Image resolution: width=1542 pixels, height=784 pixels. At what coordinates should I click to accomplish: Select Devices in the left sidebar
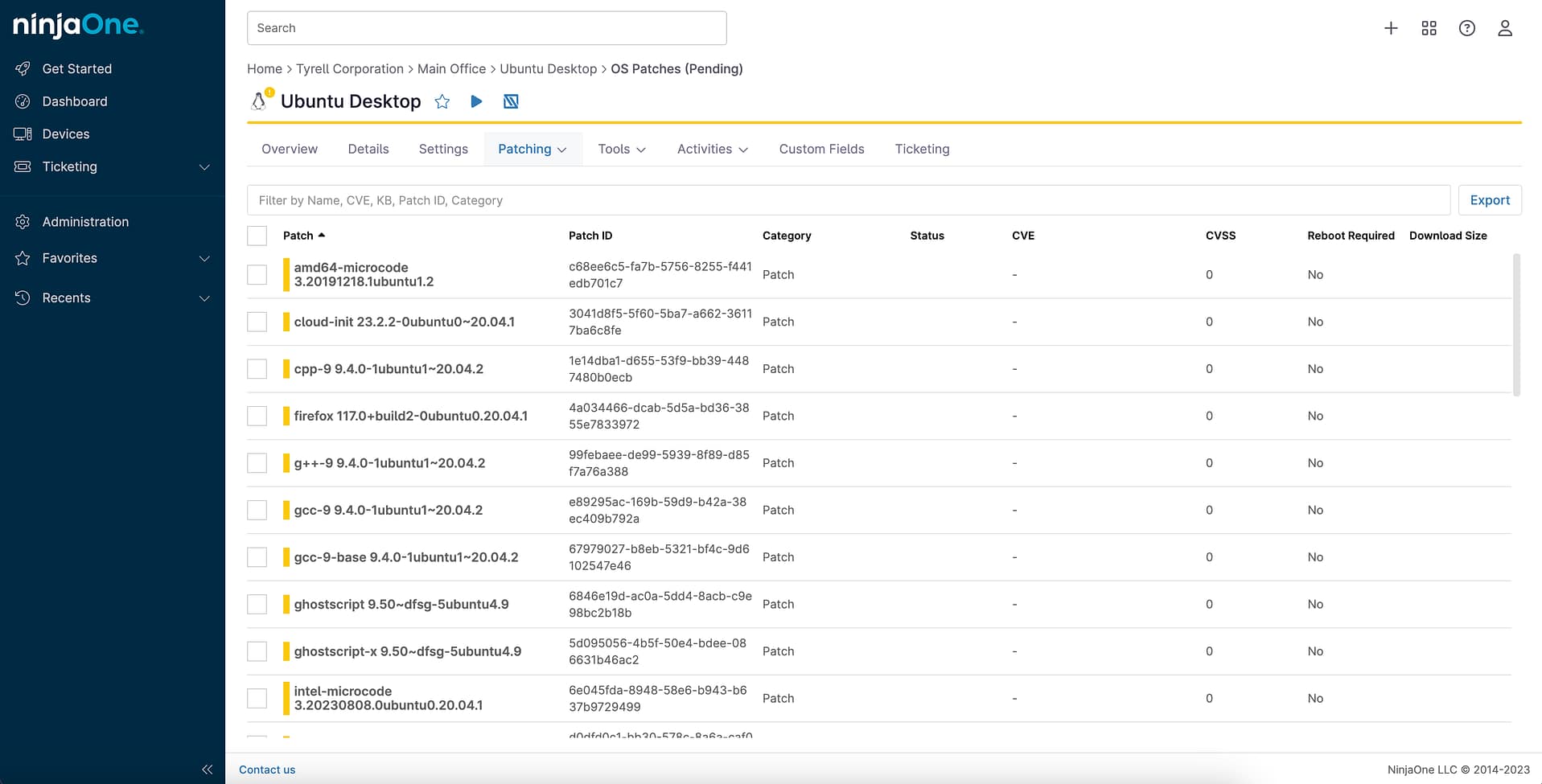(66, 133)
